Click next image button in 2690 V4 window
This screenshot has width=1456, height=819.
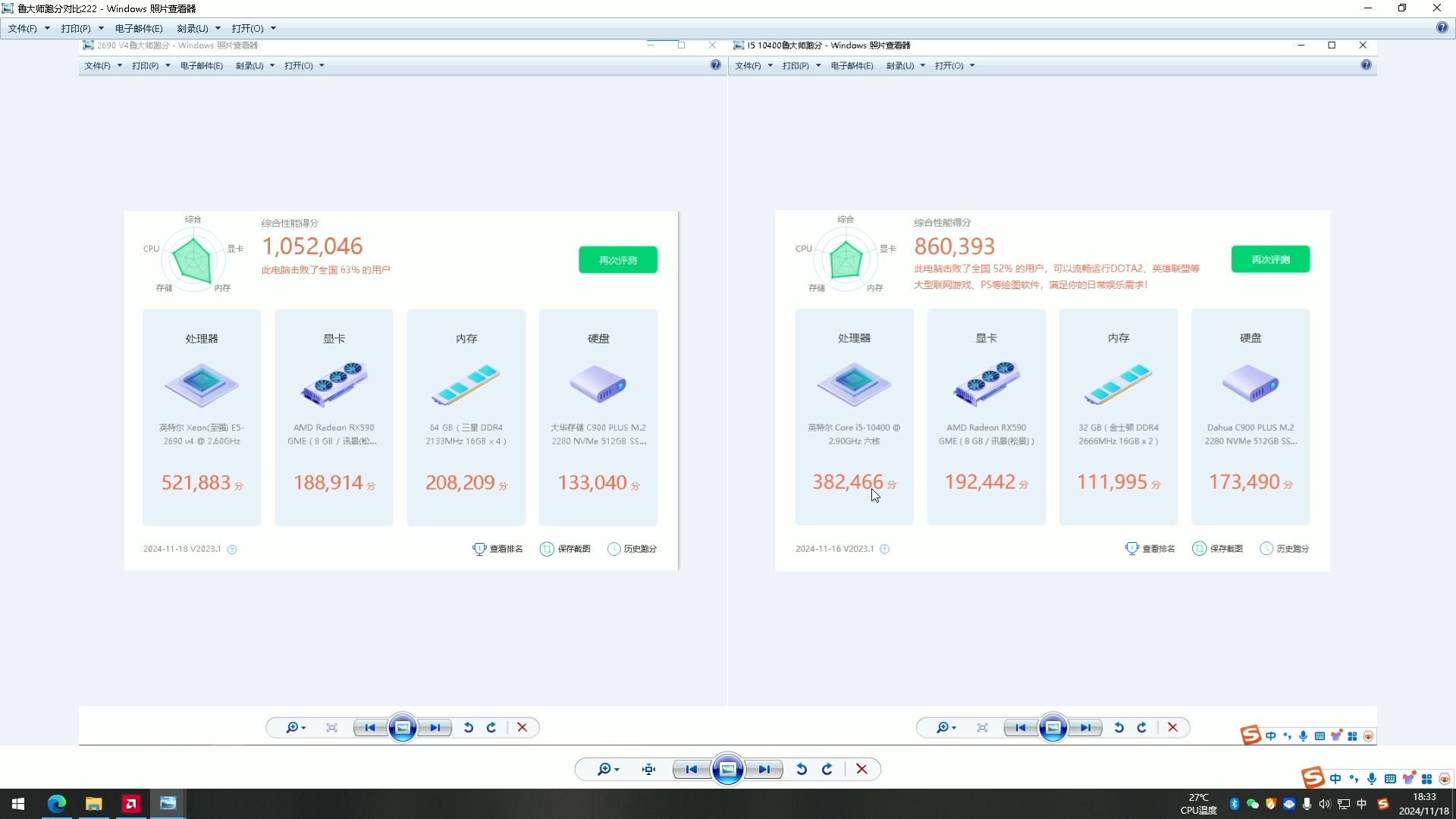[435, 728]
